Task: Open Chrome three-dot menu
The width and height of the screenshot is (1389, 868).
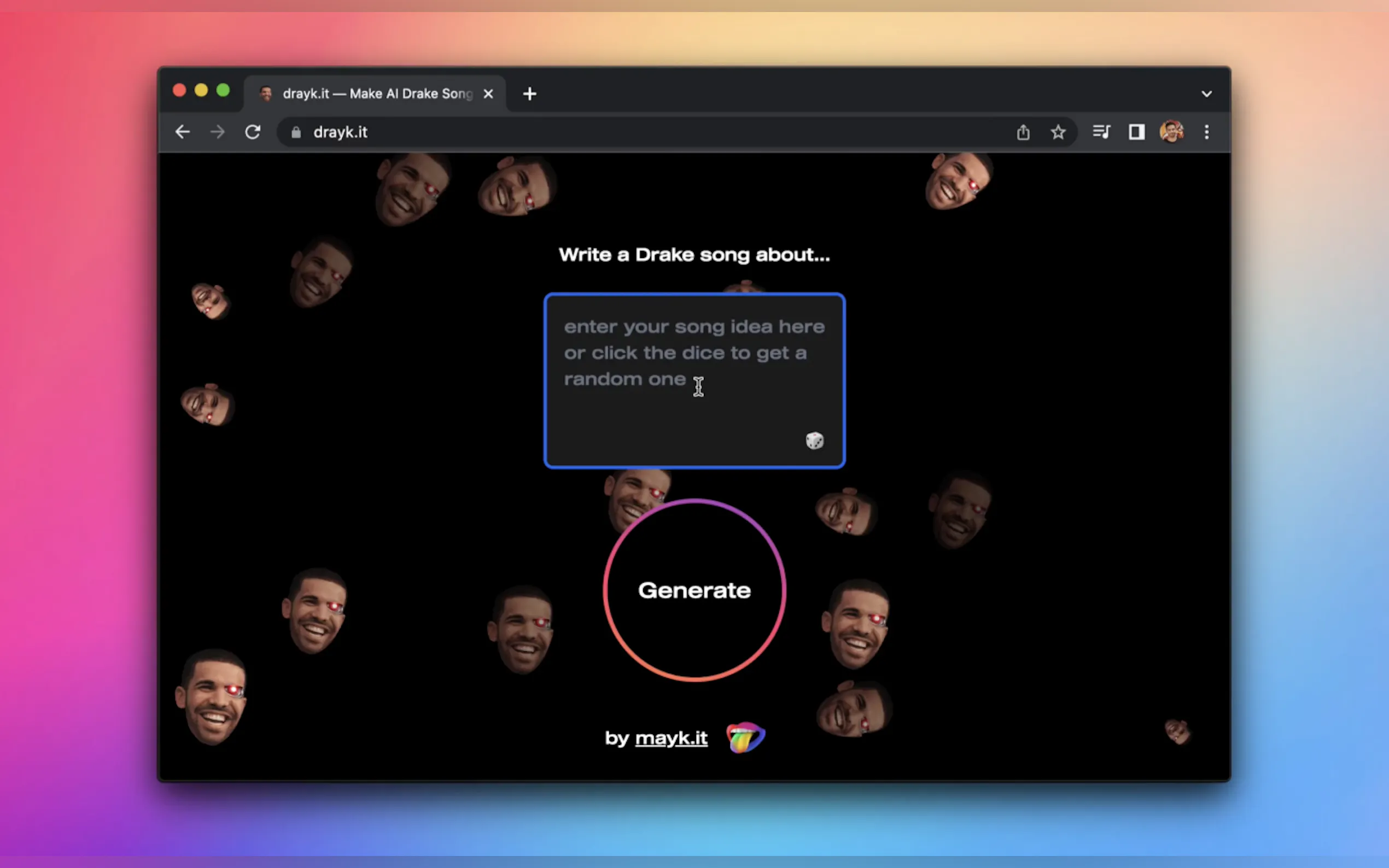Action: click(x=1206, y=132)
